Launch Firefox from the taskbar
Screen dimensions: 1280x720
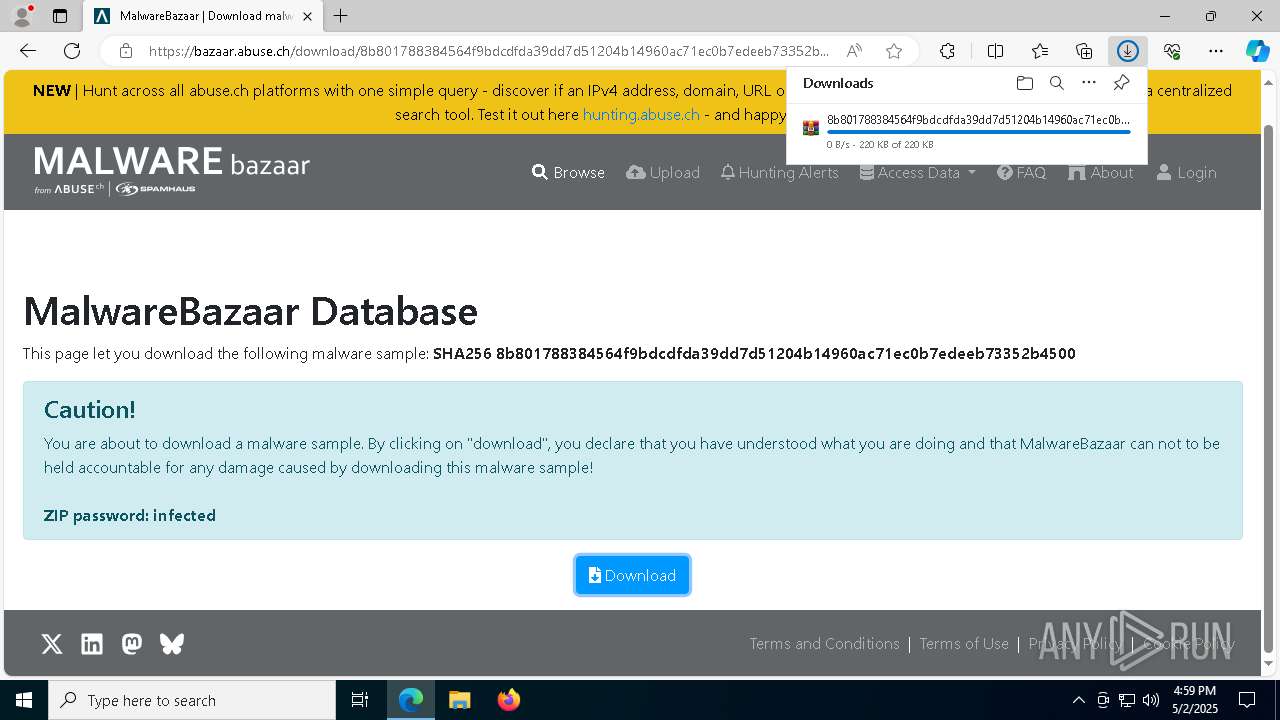click(x=509, y=700)
